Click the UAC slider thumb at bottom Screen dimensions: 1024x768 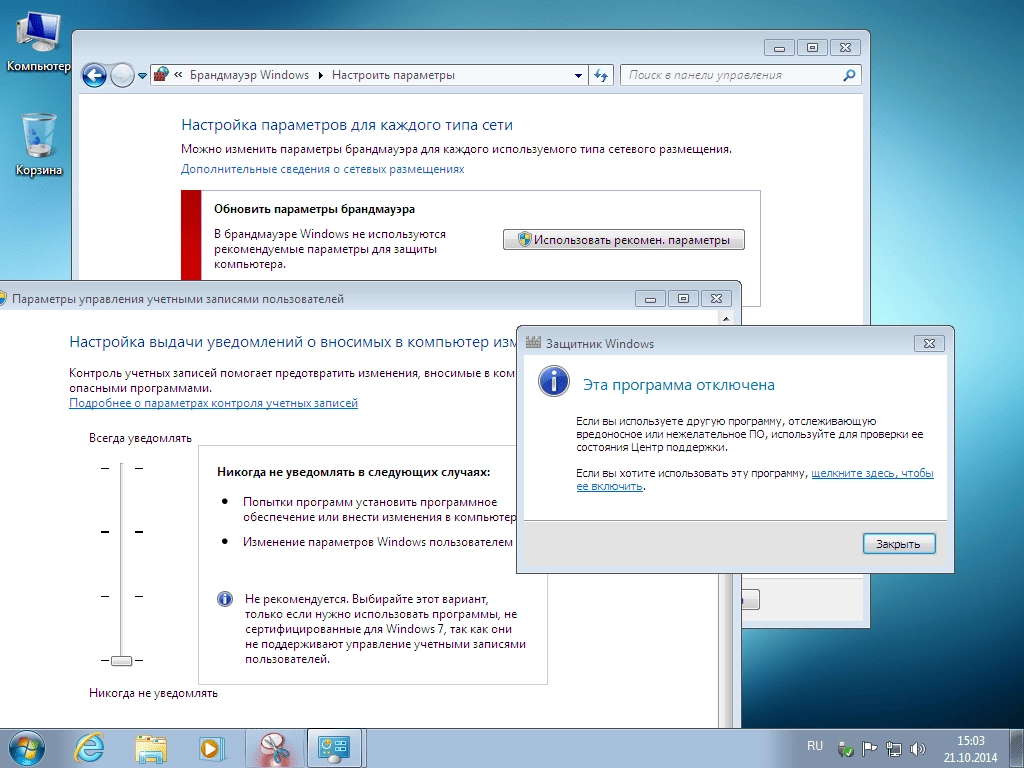point(121,661)
